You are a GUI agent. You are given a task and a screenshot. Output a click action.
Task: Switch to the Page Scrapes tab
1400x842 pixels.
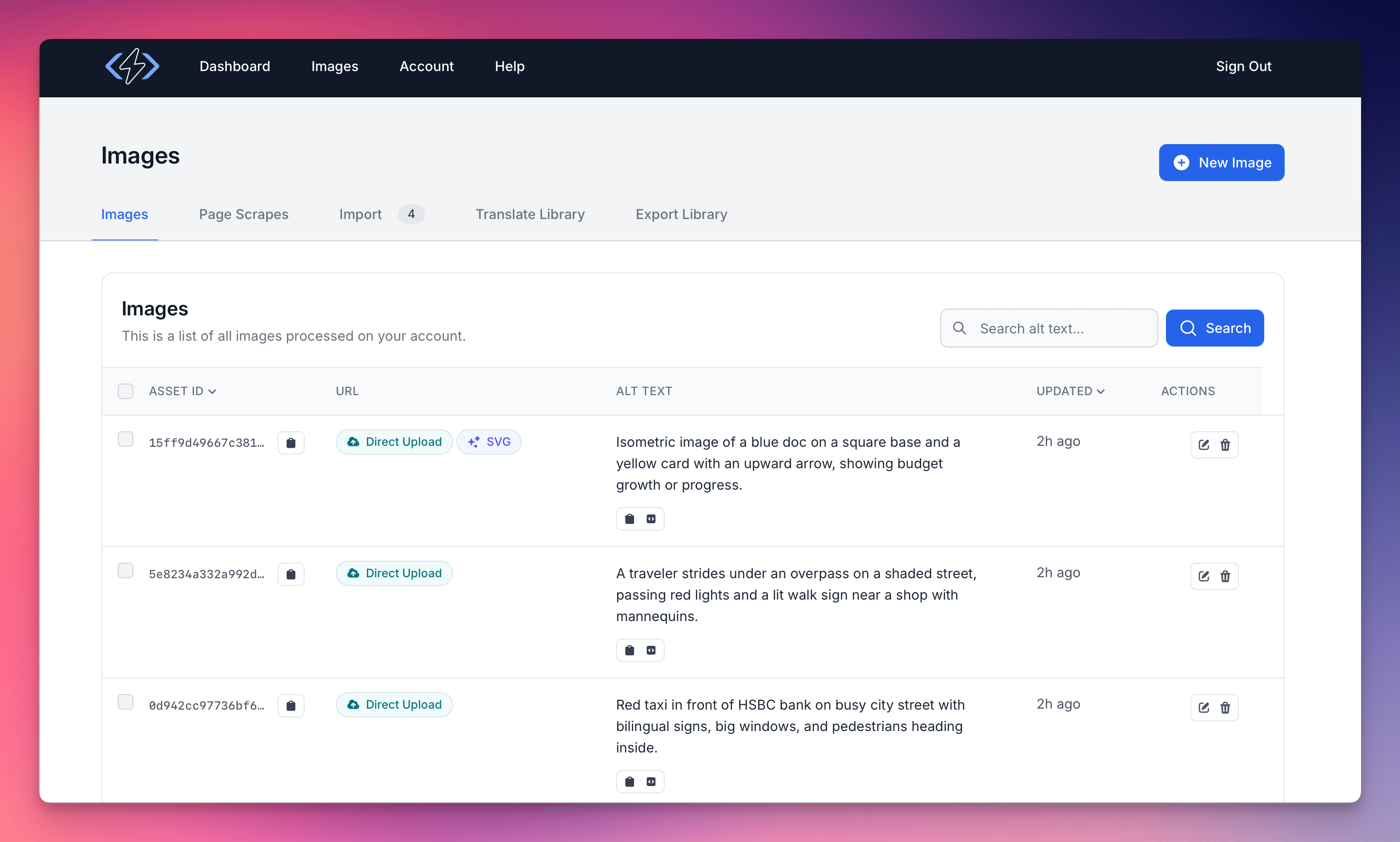[243, 215]
